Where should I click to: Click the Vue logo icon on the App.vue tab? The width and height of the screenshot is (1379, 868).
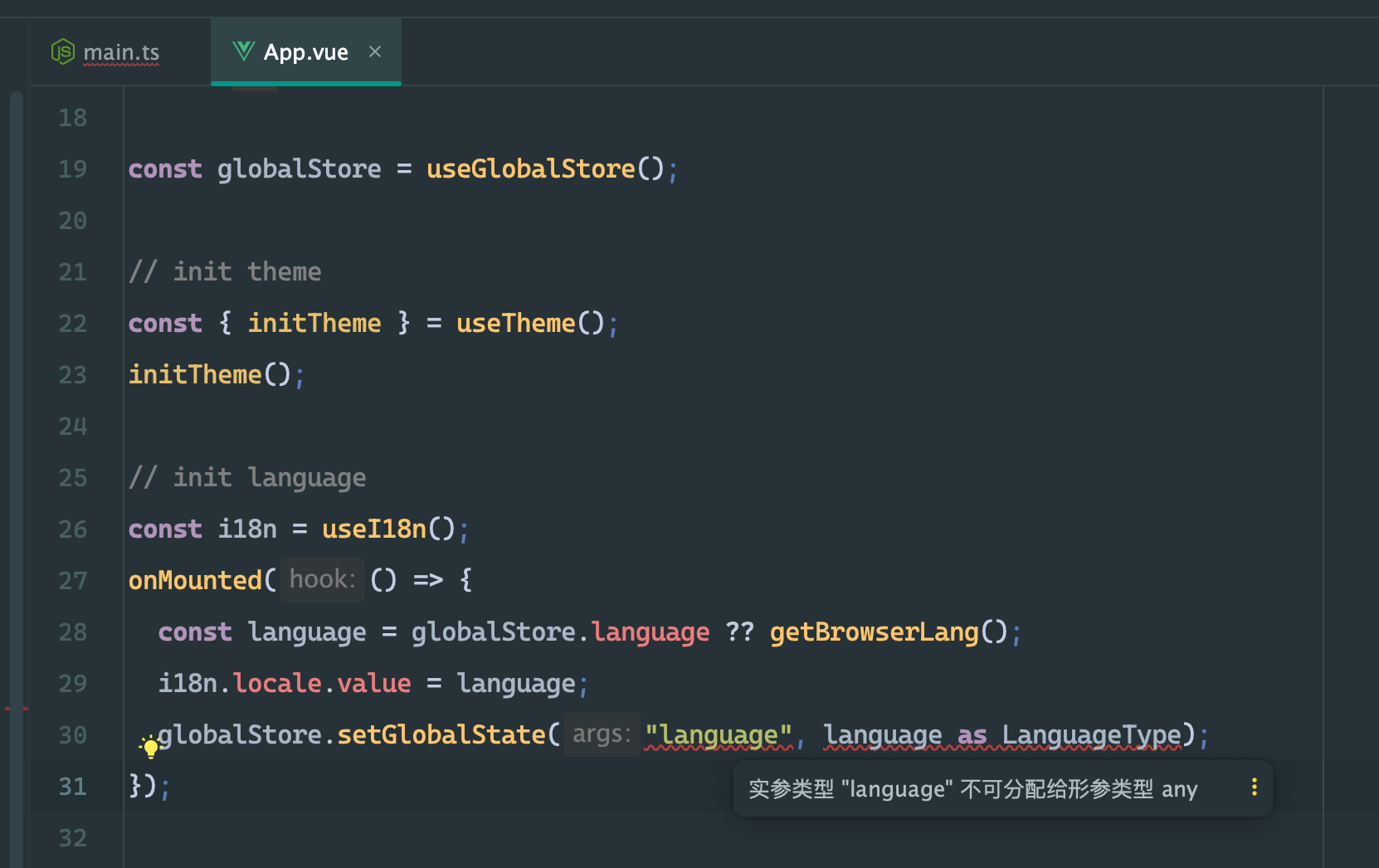pyautogui.click(x=241, y=51)
